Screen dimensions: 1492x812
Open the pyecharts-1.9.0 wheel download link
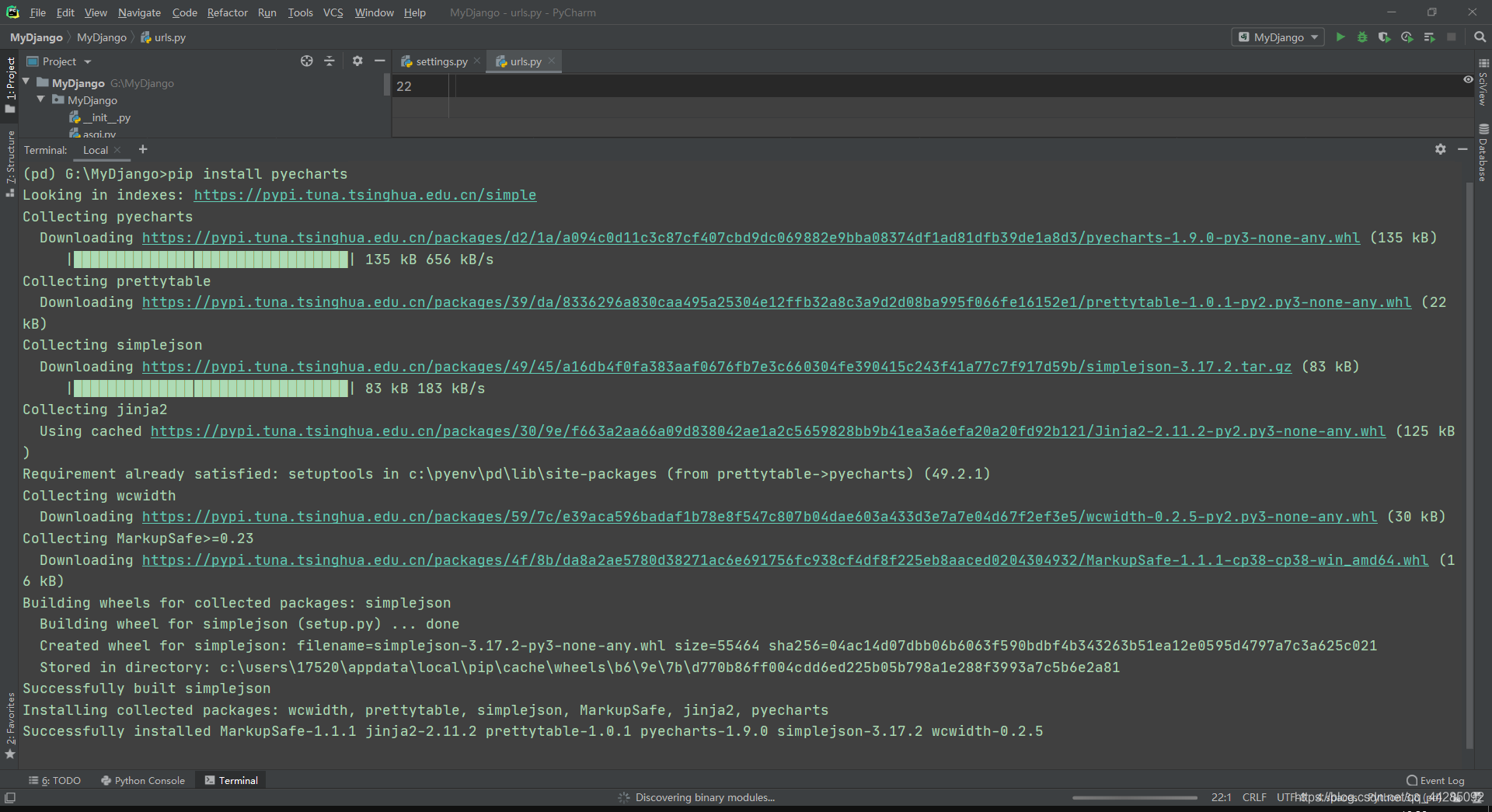click(751, 238)
